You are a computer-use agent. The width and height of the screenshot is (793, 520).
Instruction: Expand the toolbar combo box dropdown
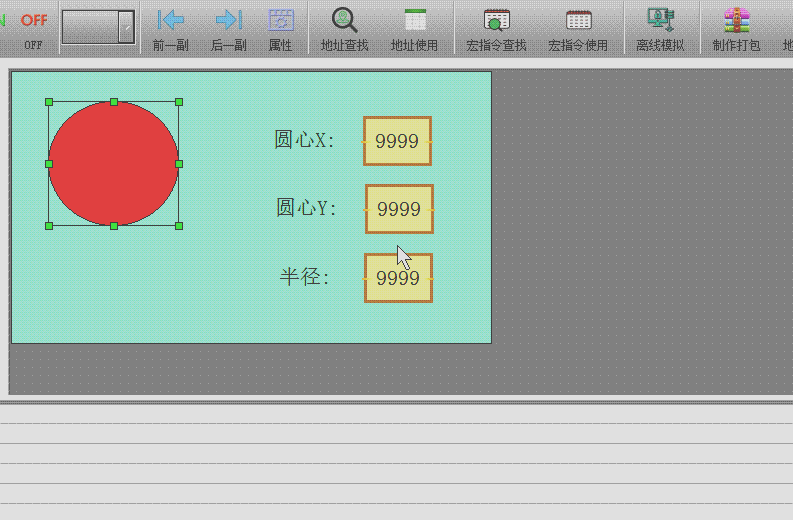[x=126, y=27]
